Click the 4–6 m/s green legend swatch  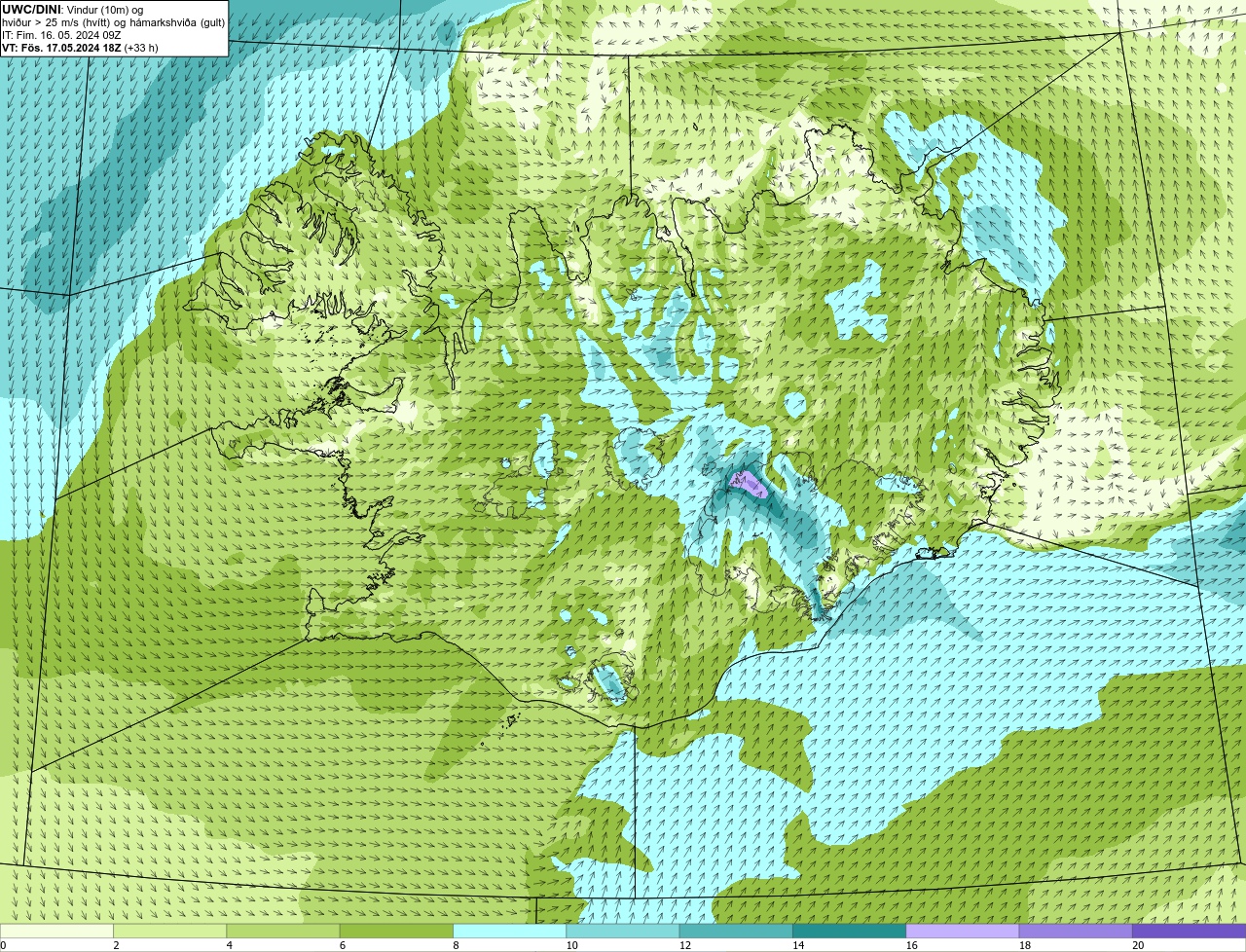pos(283,932)
